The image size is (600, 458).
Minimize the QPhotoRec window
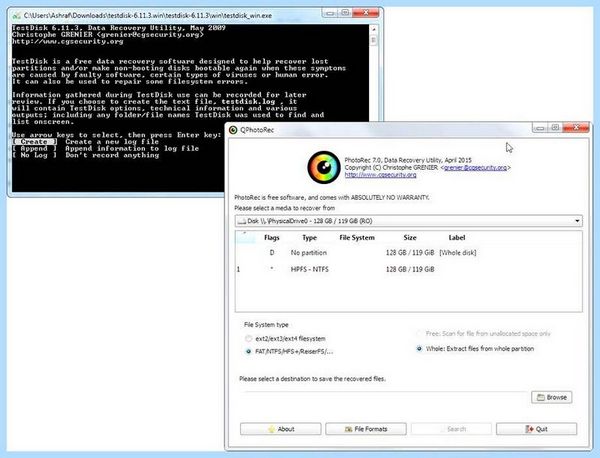540,128
